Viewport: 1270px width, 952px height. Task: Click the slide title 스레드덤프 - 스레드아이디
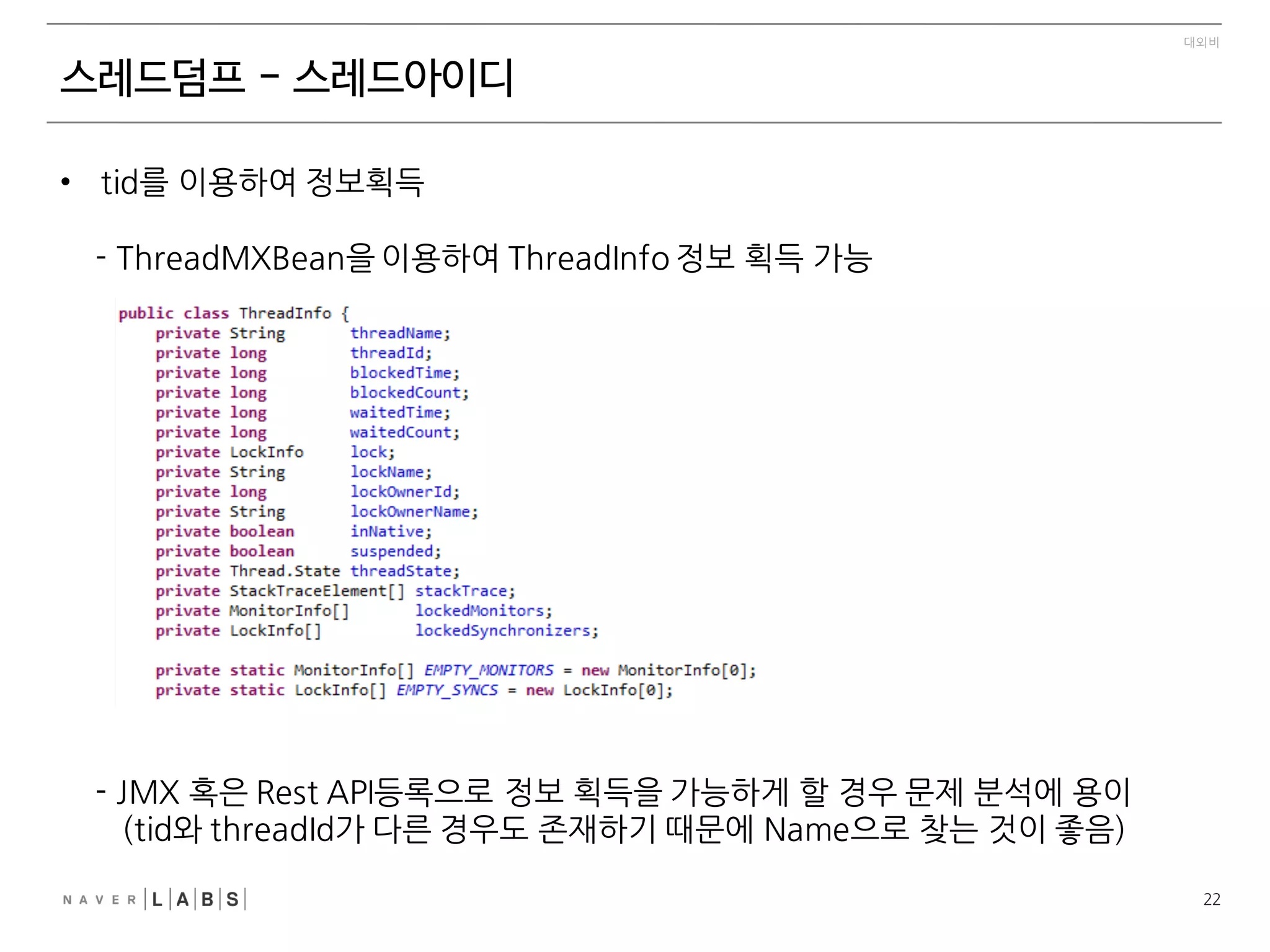pos(287,77)
